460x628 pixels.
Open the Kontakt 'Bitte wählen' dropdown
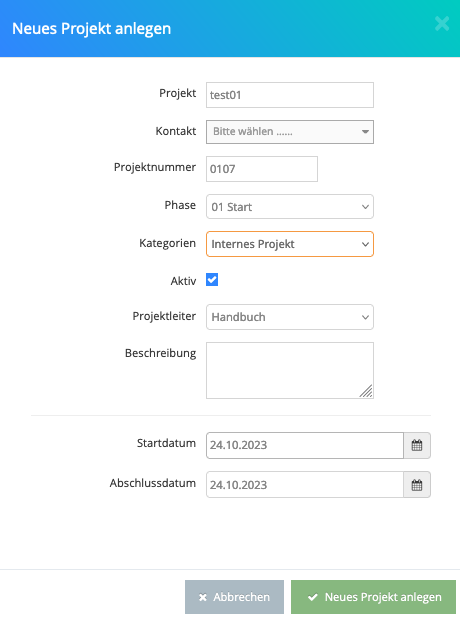[290, 132]
